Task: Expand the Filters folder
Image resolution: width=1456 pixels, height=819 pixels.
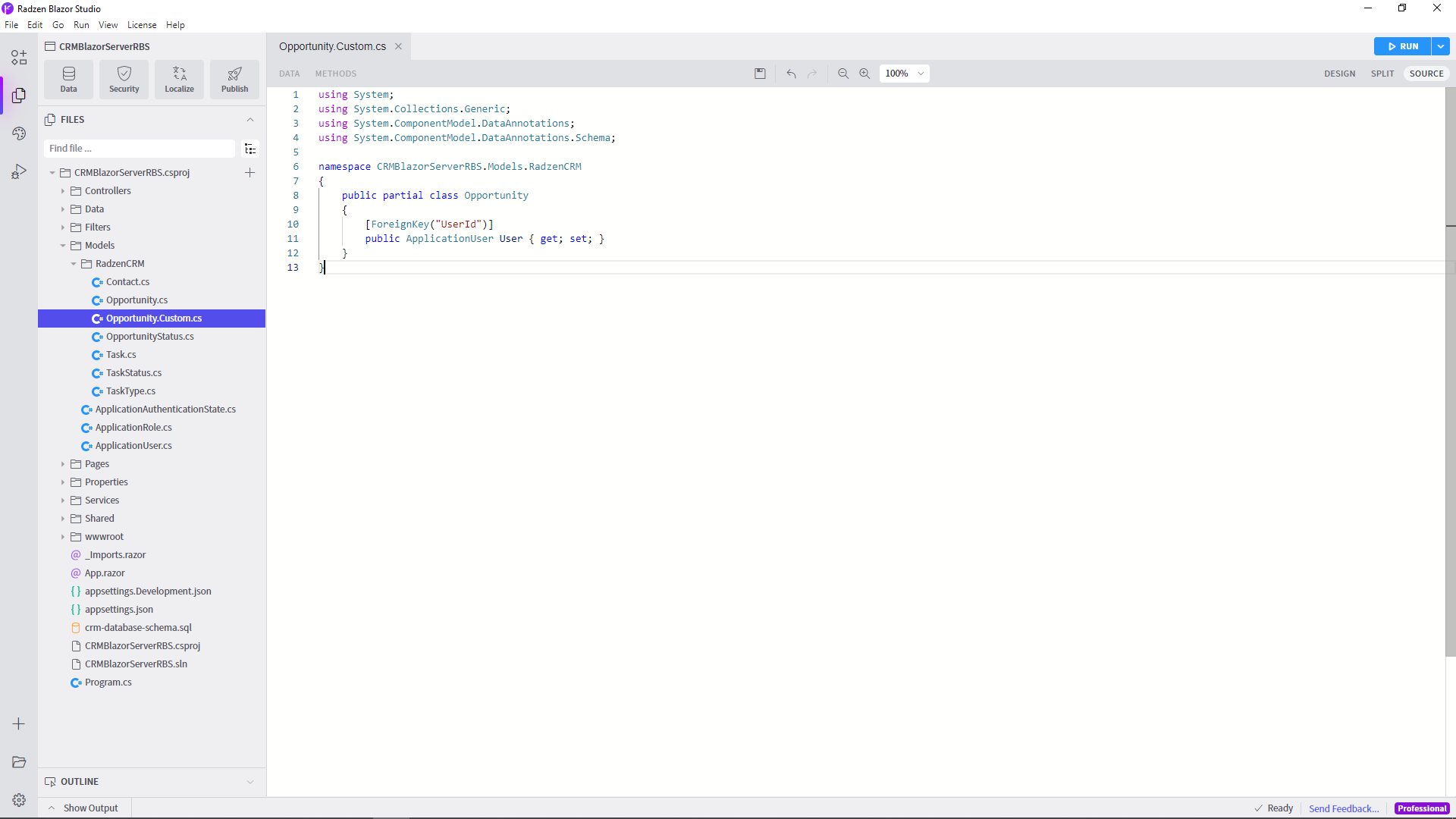Action: coord(63,227)
